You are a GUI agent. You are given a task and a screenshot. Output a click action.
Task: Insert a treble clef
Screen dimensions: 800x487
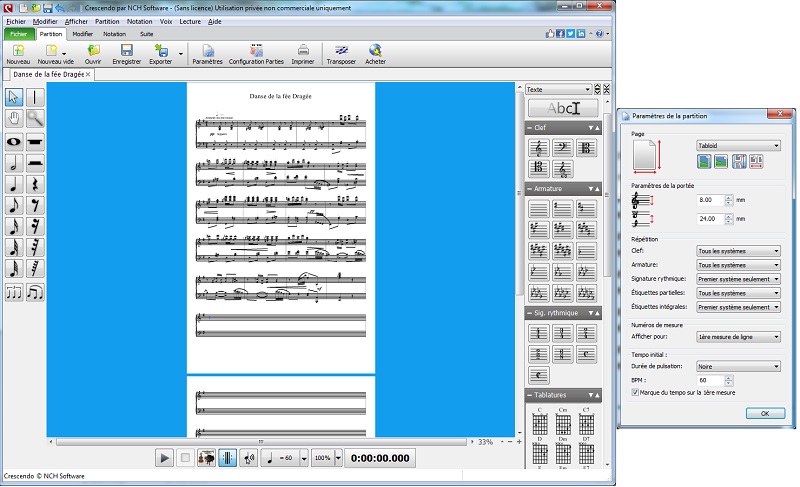(x=538, y=148)
